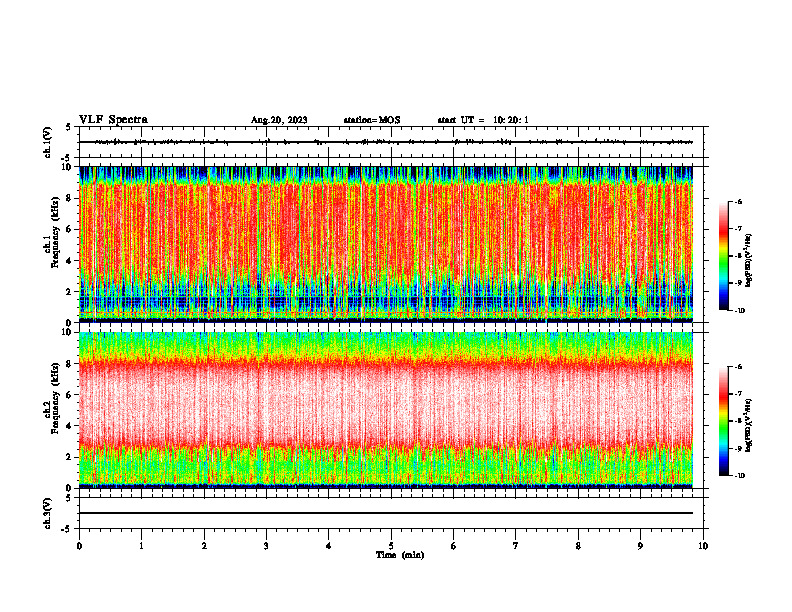Click the "VLF Spectra" plot title
Screen dimensions: 792x612
113,120
